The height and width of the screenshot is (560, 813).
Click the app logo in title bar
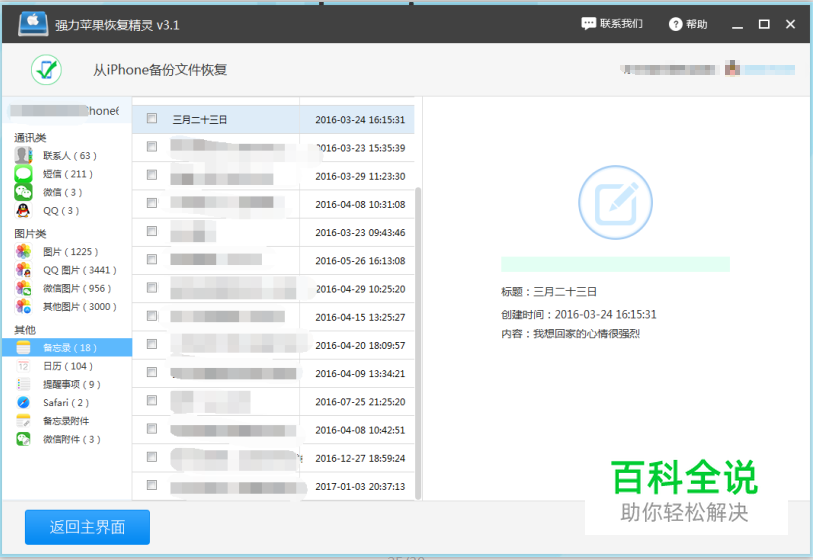click(33, 23)
